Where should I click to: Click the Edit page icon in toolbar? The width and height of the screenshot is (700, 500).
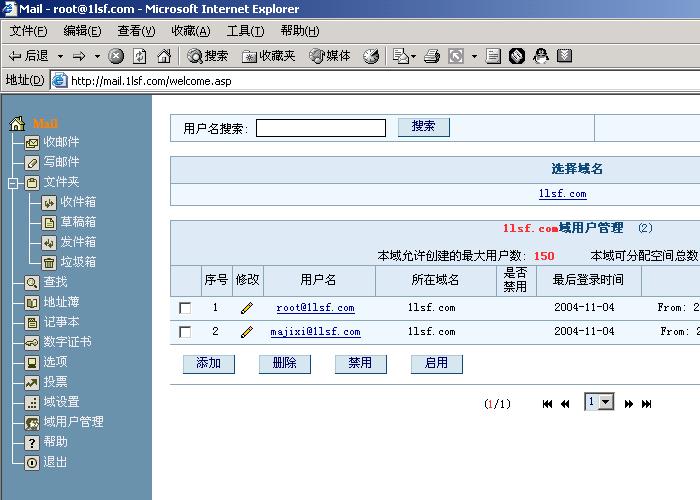(456, 56)
